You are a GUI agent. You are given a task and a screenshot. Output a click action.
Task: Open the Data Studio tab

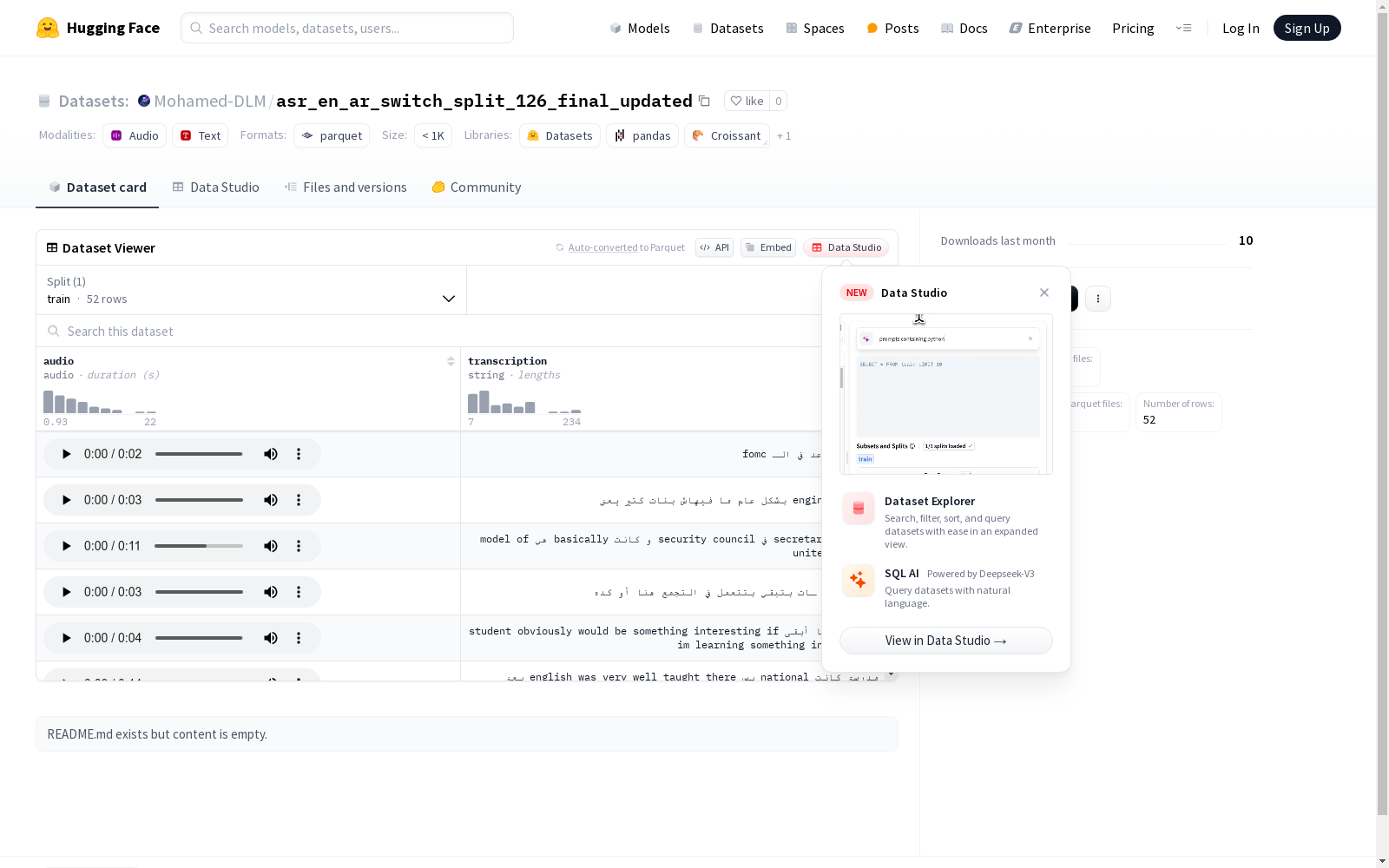click(x=216, y=187)
